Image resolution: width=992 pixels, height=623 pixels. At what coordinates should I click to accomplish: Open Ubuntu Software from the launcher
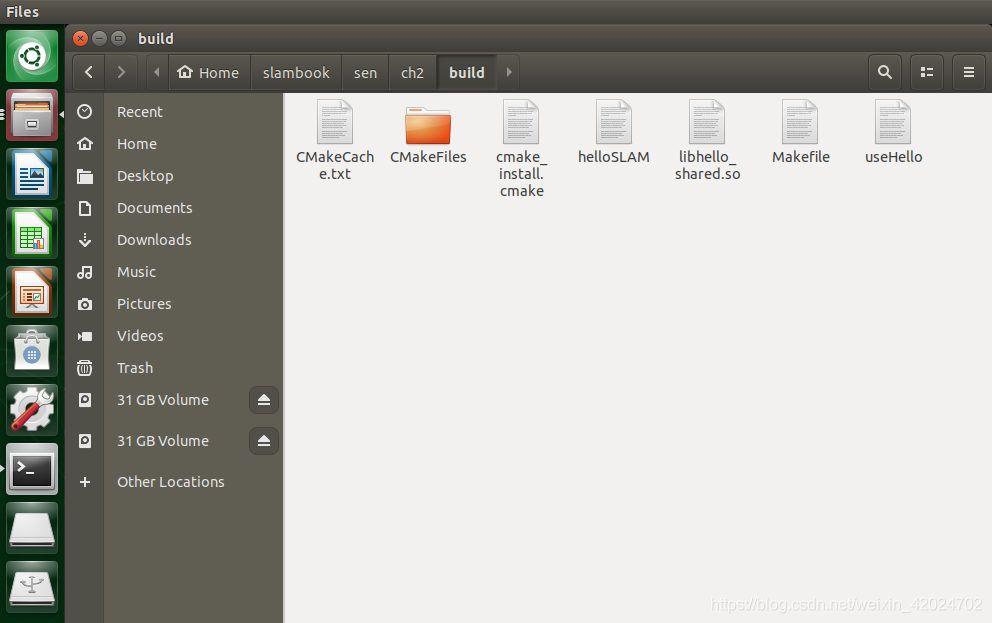pyautogui.click(x=32, y=351)
